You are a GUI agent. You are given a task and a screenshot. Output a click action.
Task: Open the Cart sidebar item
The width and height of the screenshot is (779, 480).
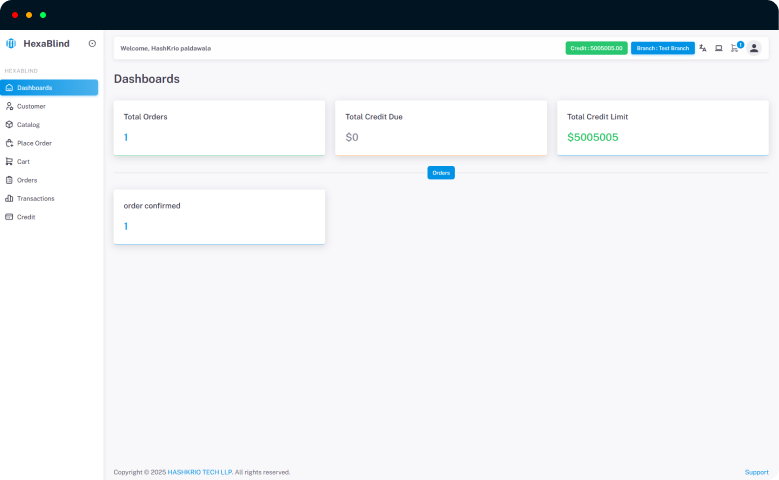coord(49,161)
